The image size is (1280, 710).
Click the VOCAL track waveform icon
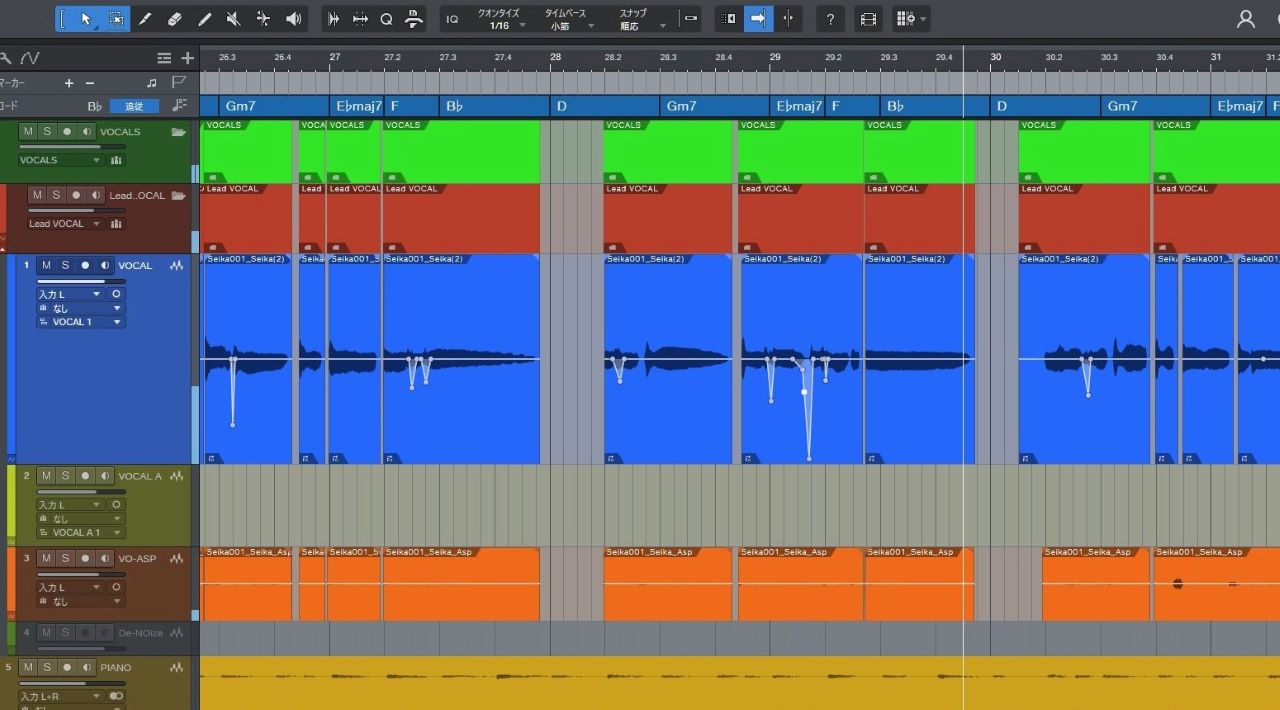tap(177, 265)
